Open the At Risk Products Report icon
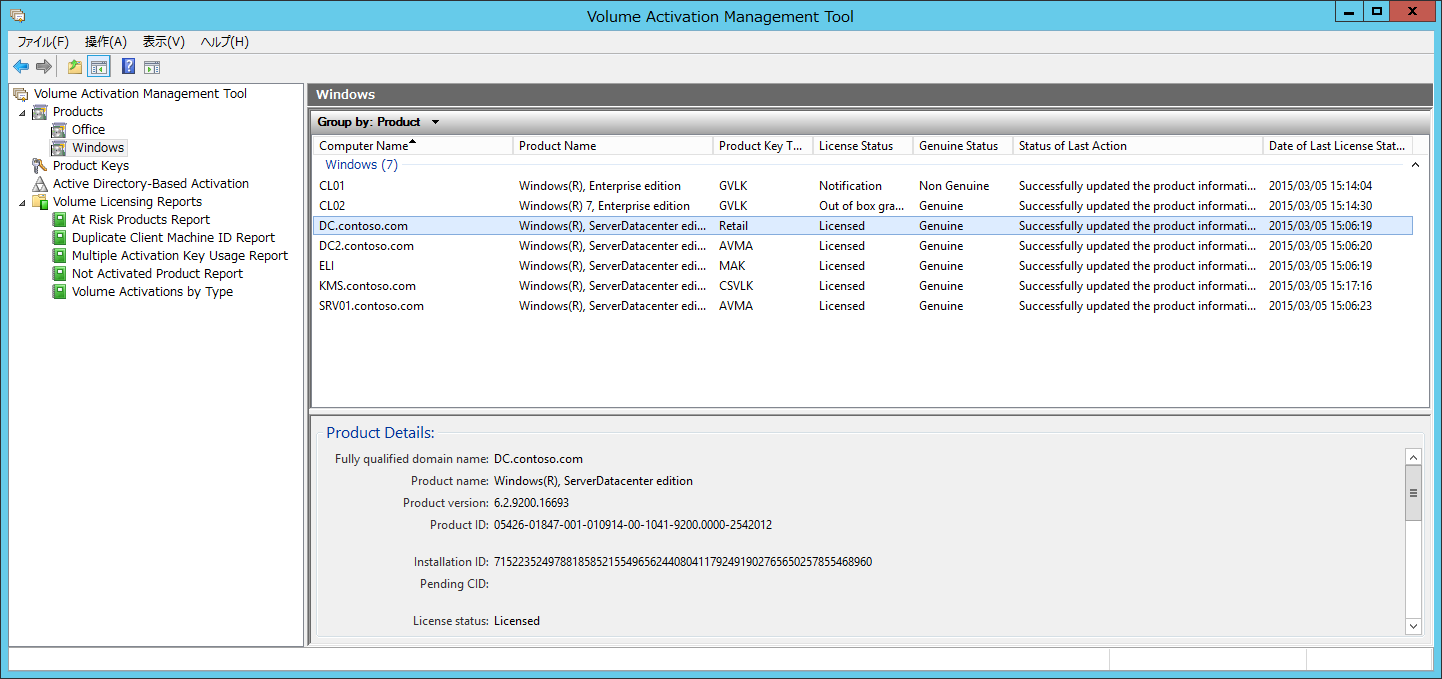 (x=59, y=220)
